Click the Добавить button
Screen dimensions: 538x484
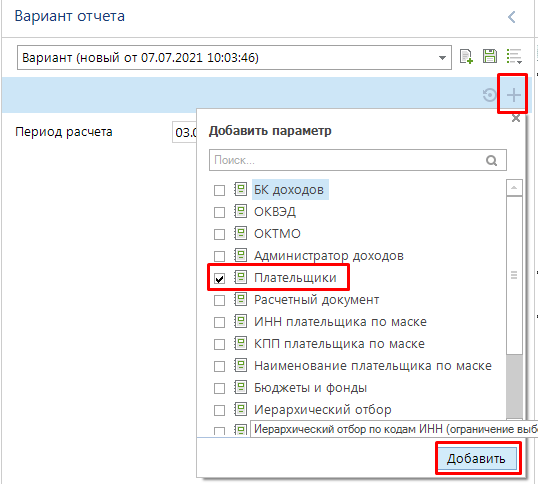[x=476, y=458]
